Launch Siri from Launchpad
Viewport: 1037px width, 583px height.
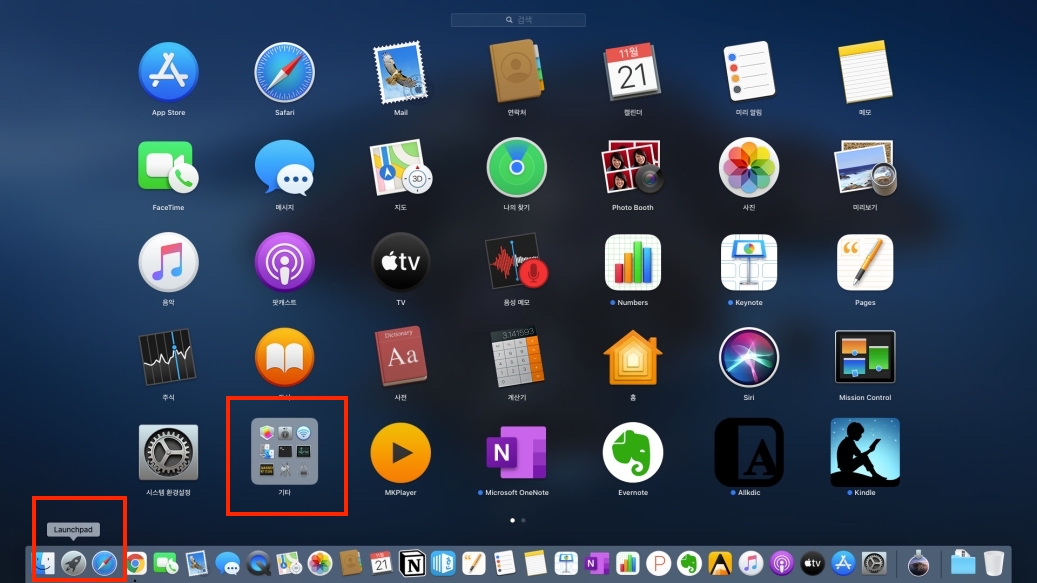[x=749, y=357]
